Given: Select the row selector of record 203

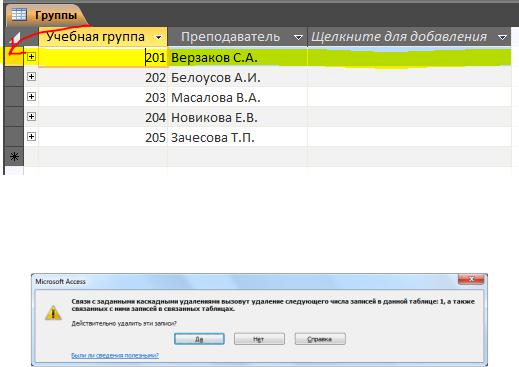Looking at the screenshot, I should tap(14, 97).
